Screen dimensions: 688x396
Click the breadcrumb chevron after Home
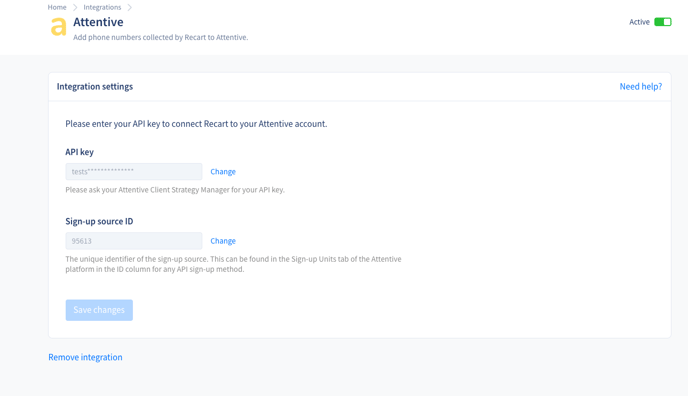[x=75, y=7]
